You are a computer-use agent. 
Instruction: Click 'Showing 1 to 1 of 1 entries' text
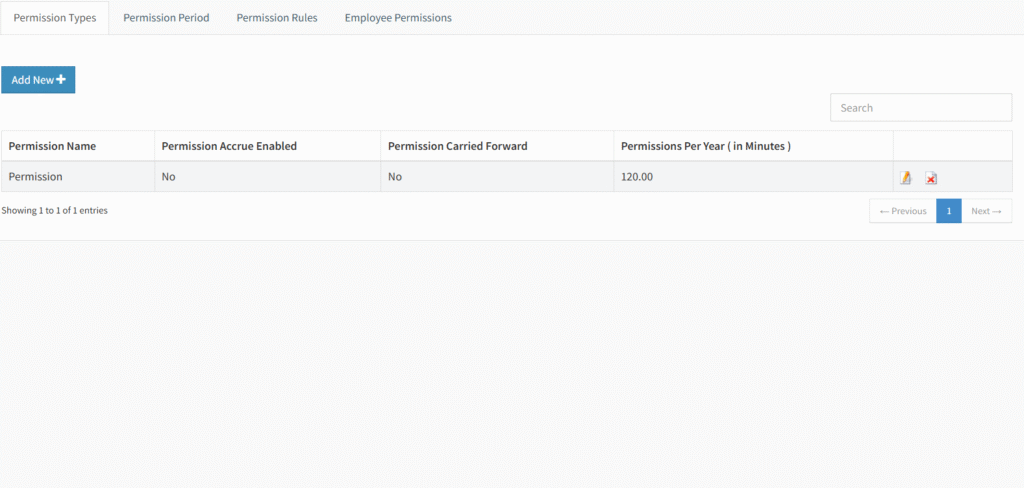point(55,210)
